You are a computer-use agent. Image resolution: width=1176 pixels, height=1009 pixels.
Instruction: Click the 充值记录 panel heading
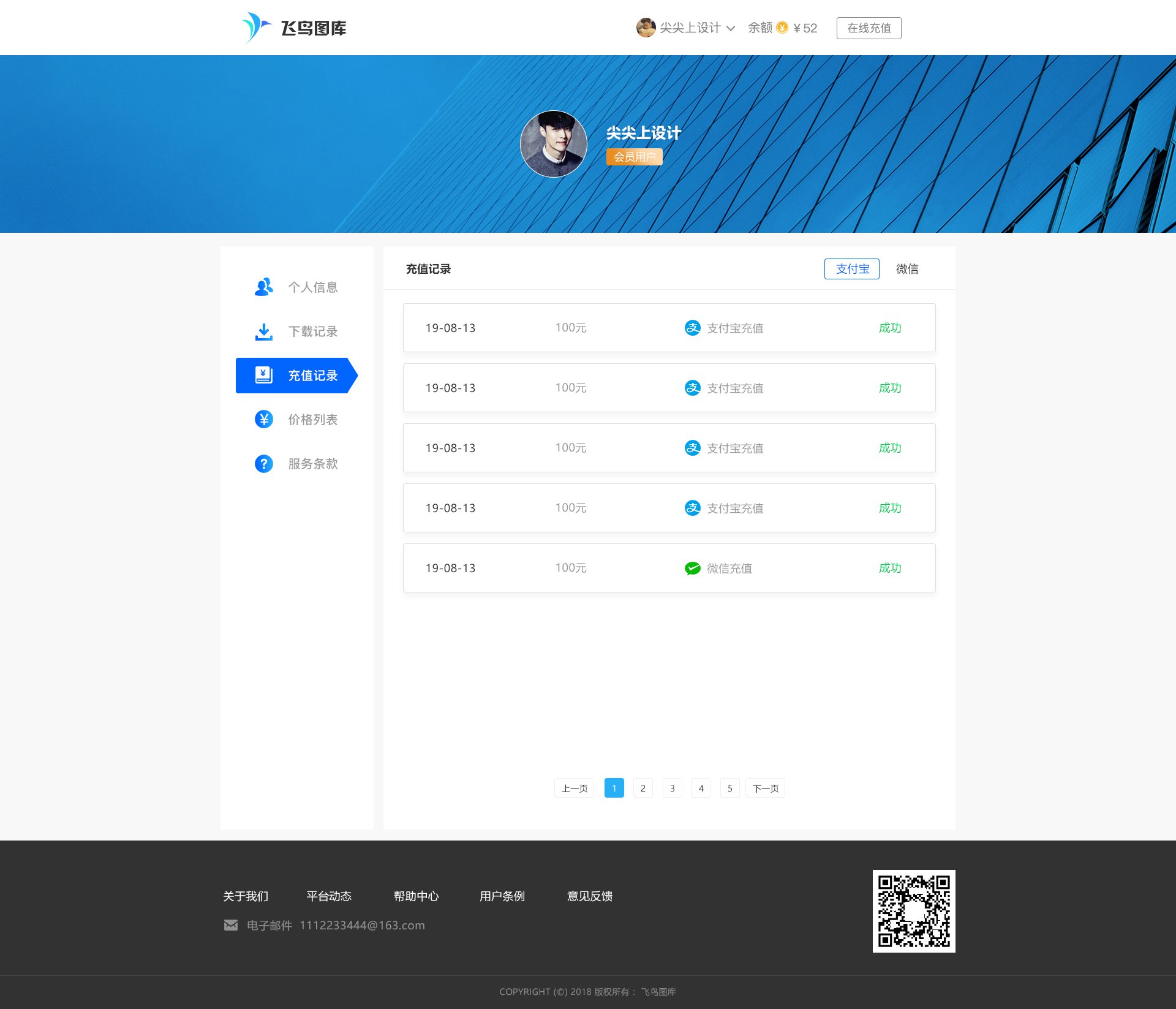tap(428, 269)
